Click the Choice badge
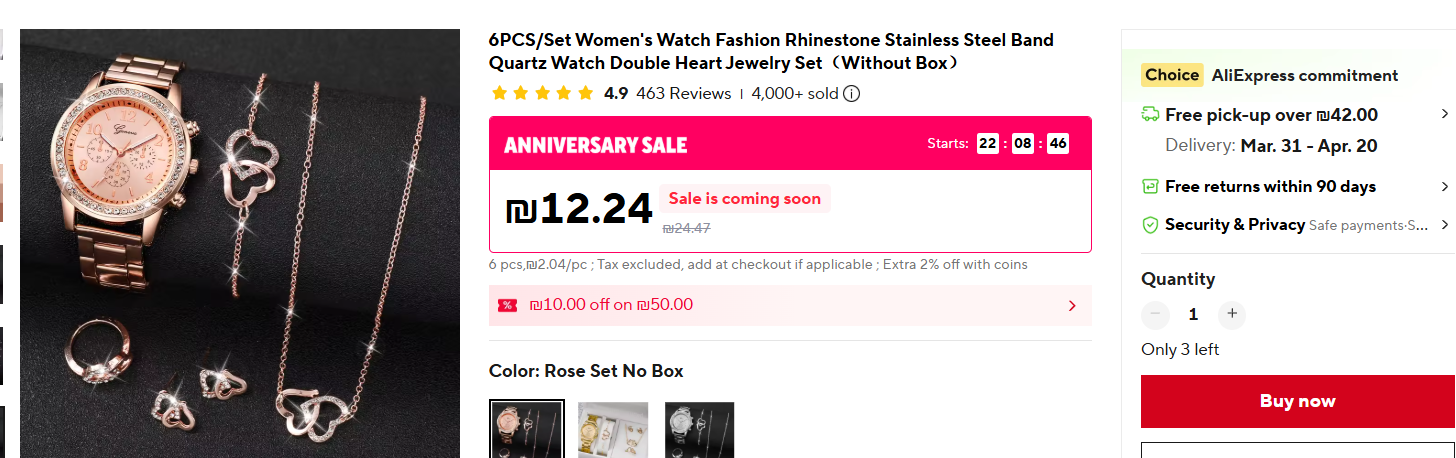 click(1172, 75)
